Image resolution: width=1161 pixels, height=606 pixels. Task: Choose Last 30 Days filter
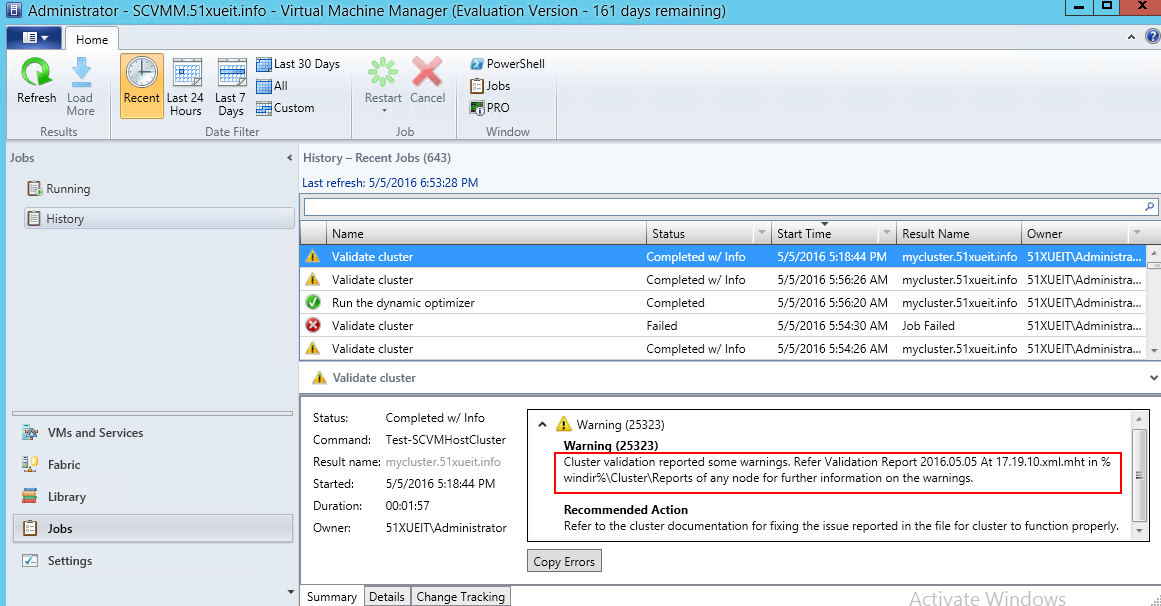click(298, 64)
